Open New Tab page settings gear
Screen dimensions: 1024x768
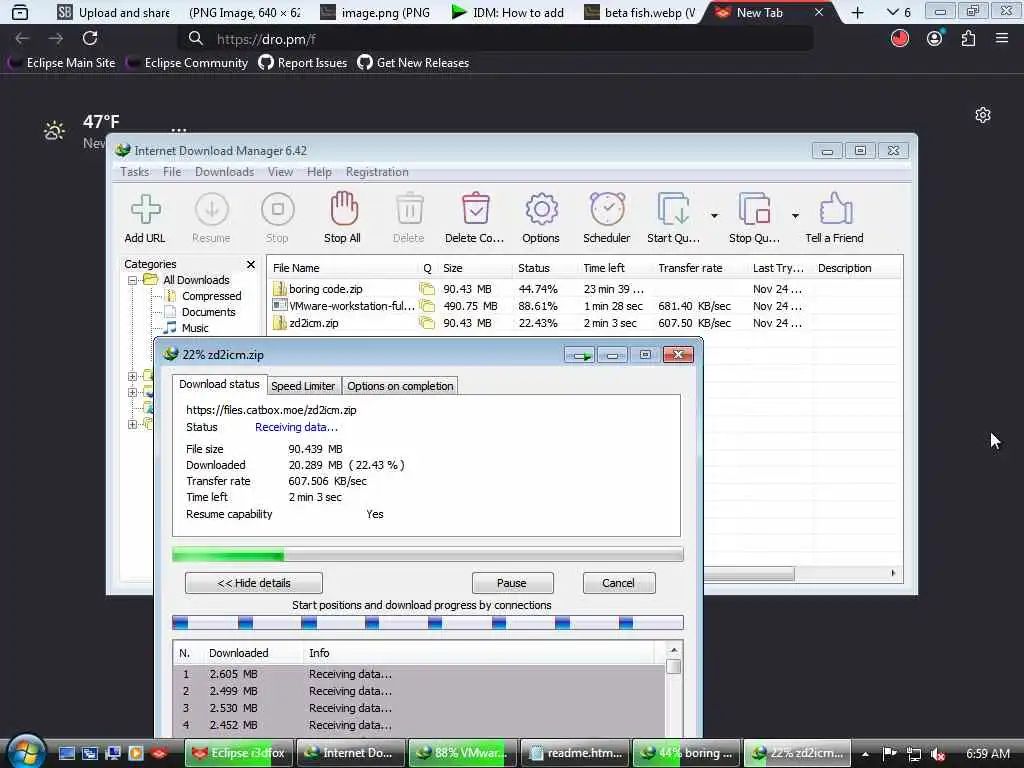click(983, 116)
